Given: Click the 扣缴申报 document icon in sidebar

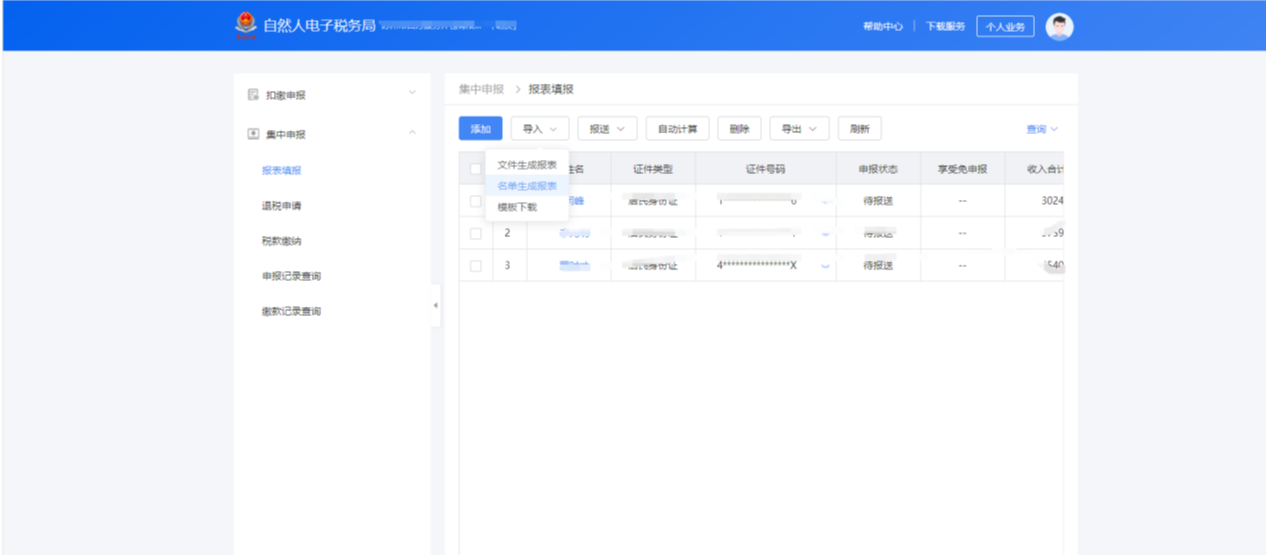Looking at the screenshot, I should point(253,95).
